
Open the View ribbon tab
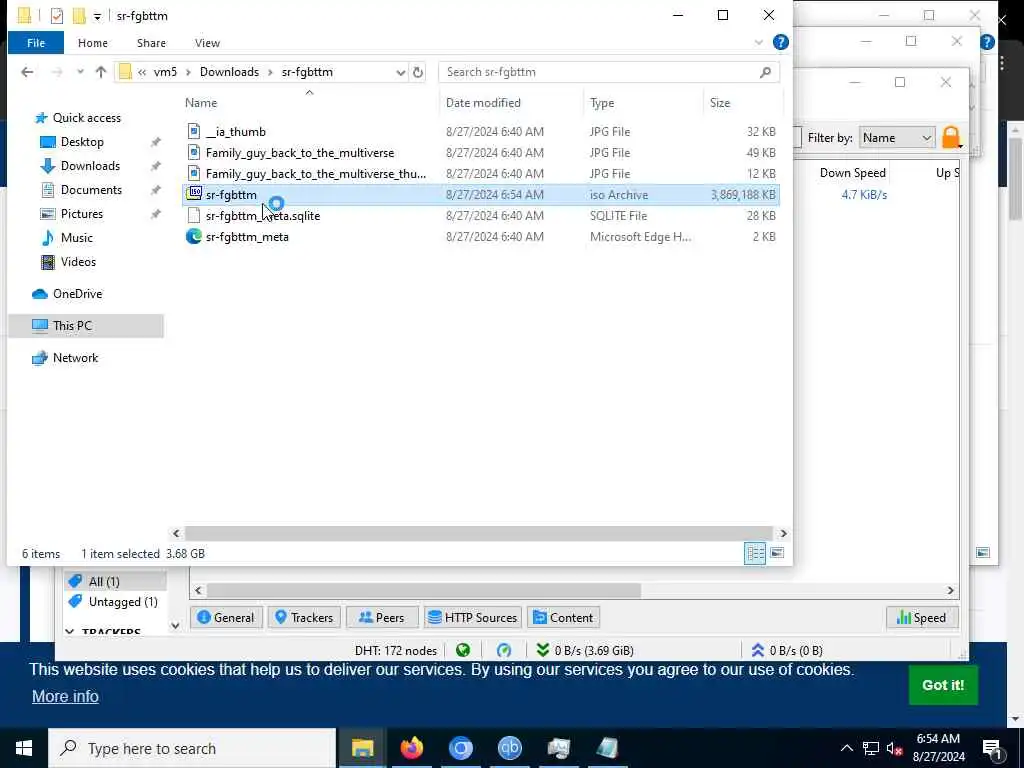tap(207, 43)
